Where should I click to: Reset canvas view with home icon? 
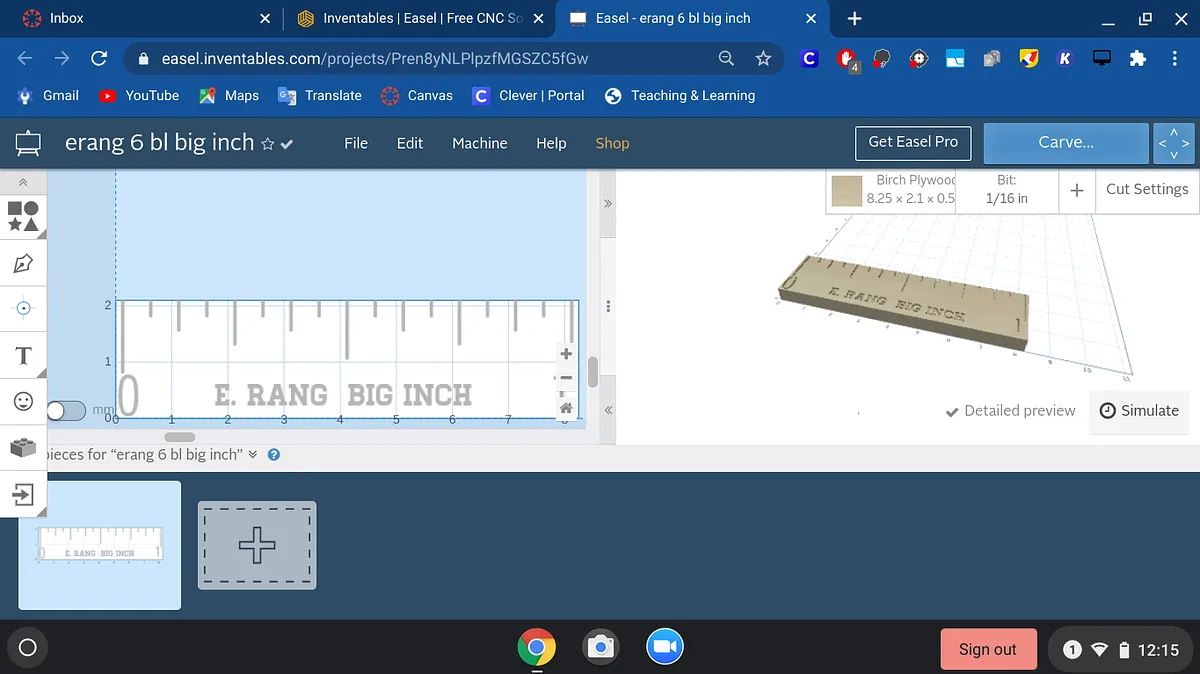coord(566,407)
